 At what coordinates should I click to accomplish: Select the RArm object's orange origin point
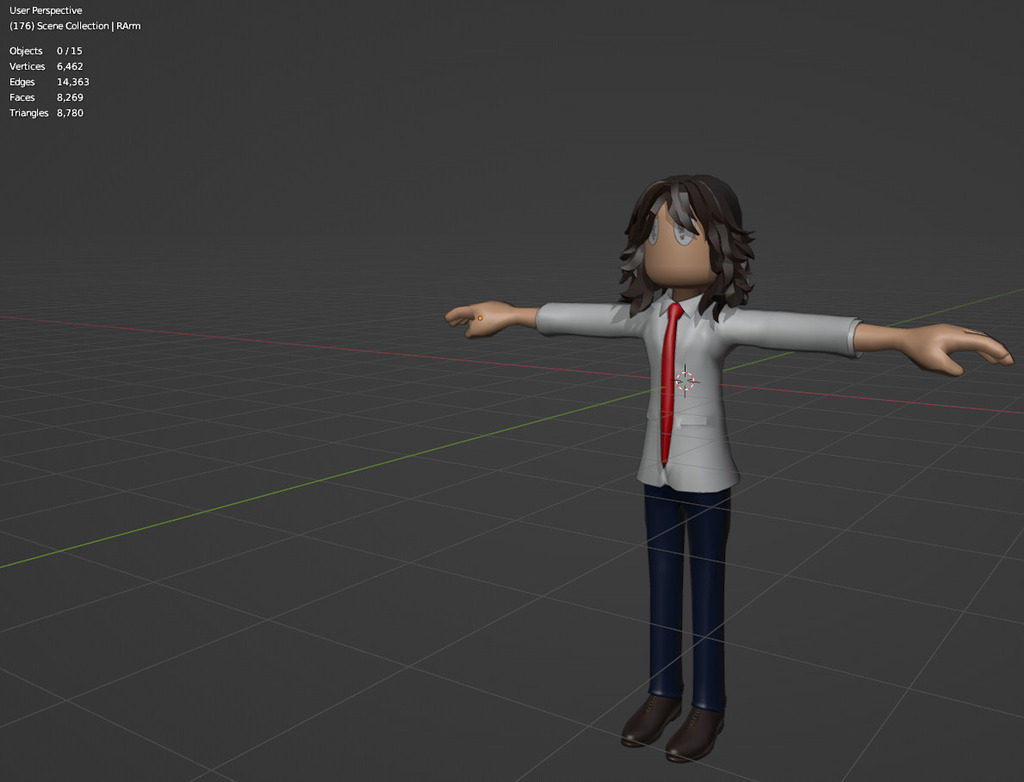pyautogui.click(x=479, y=318)
